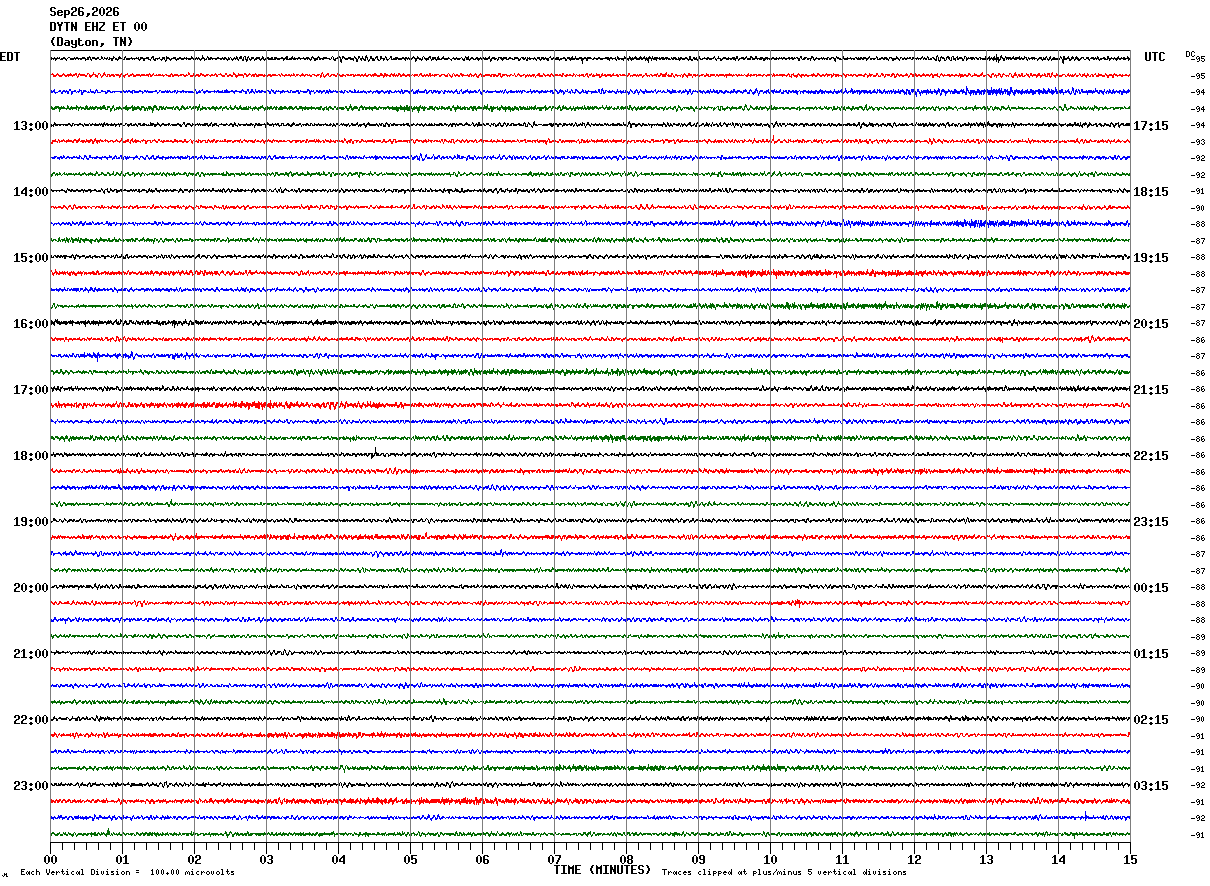Click the TIME (MINUTES) axis title

click(x=602, y=870)
